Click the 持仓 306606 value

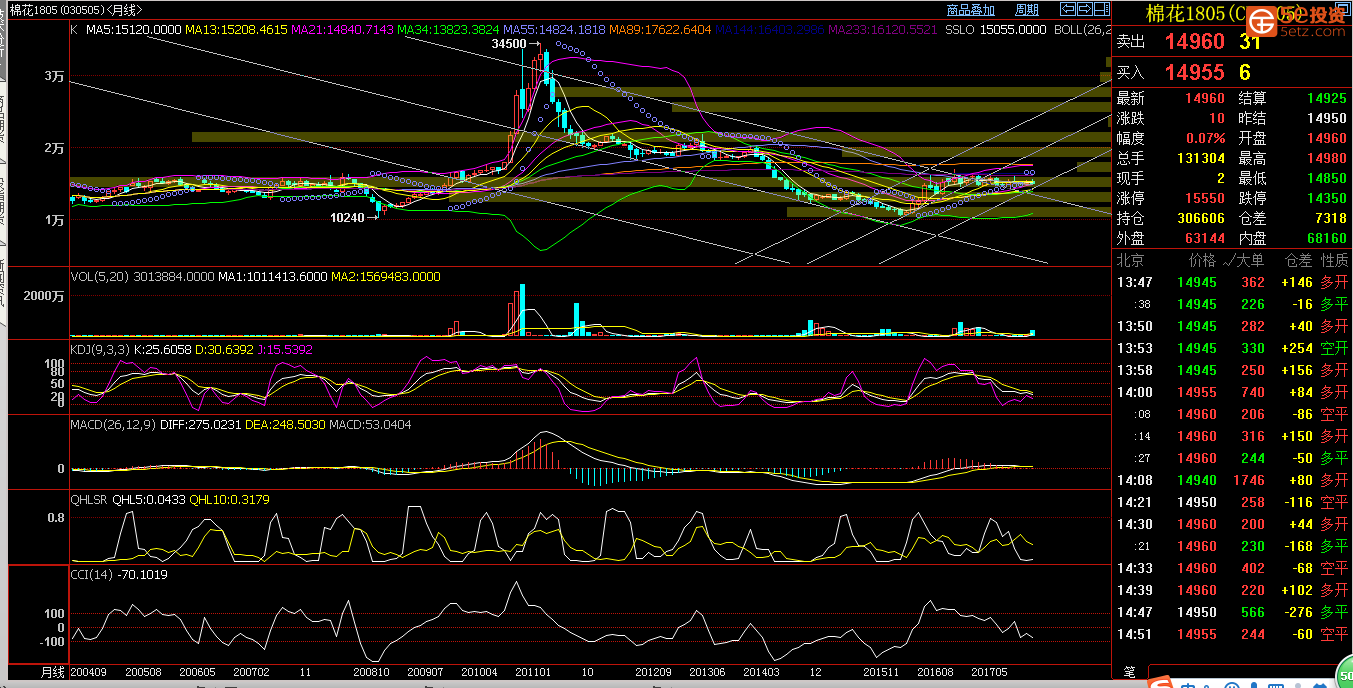coord(1200,218)
